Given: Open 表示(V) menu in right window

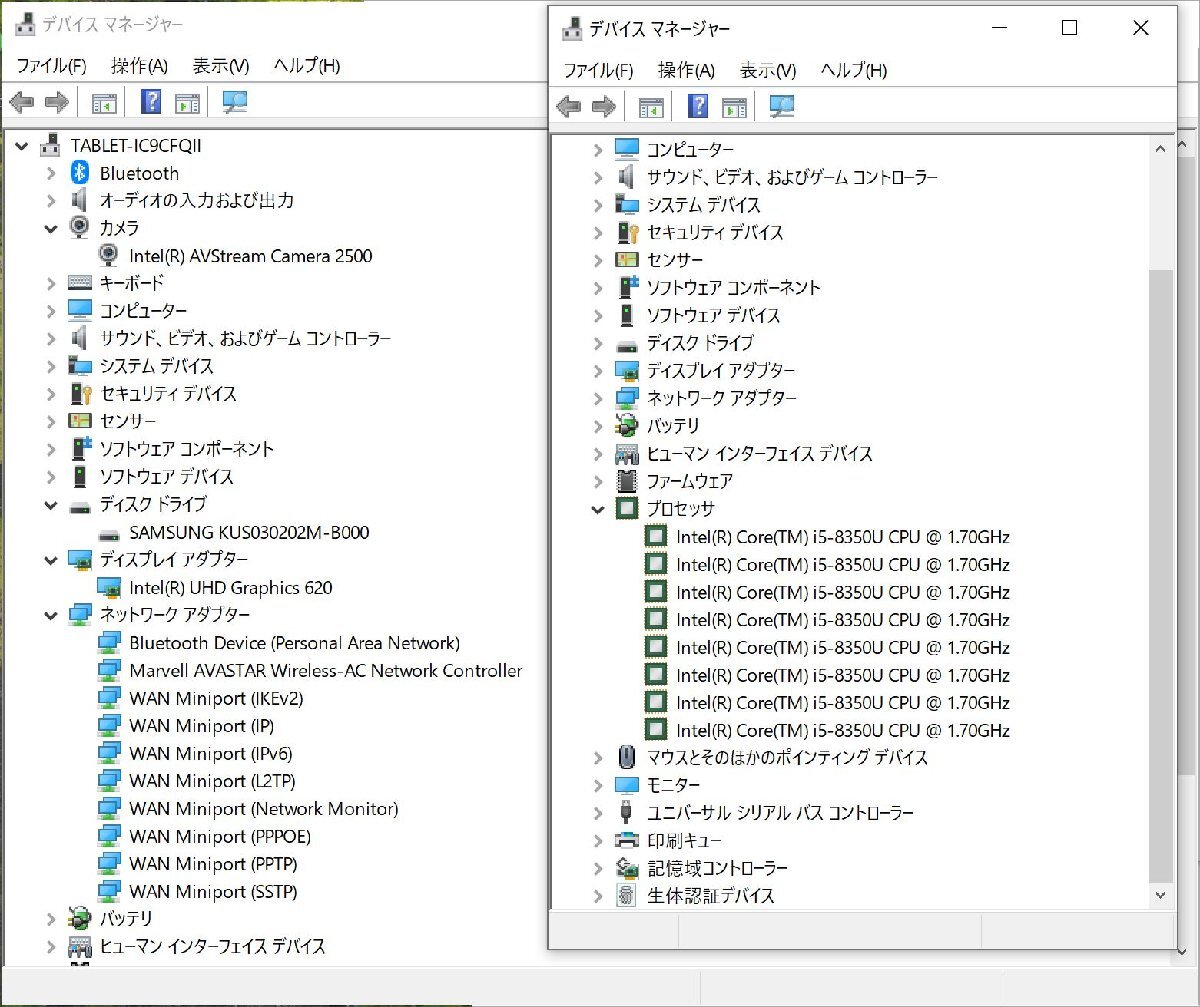Looking at the screenshot, I should pos(767,71).
